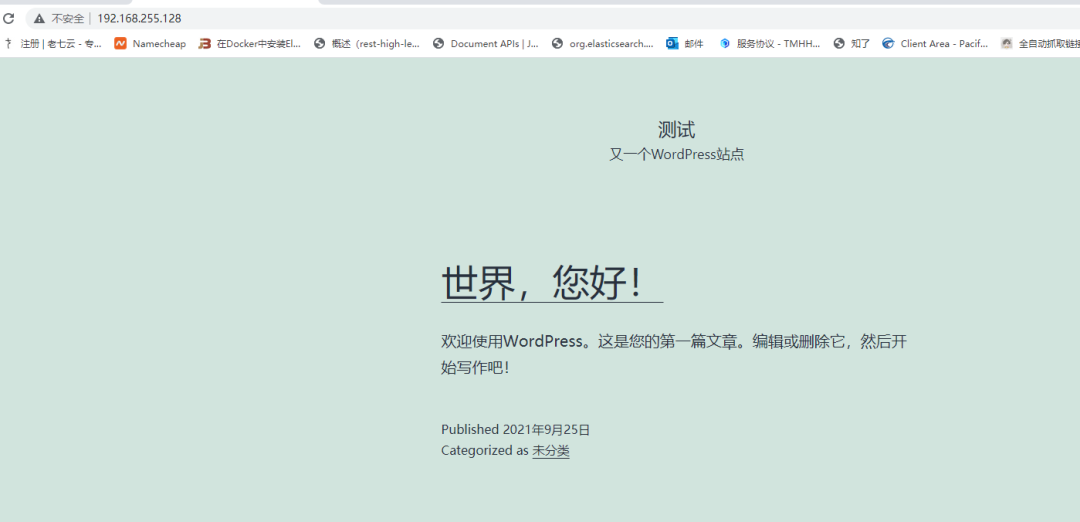Click the globe icon for Document APIs bookmark
This screenshot has height=522, width=1080.
pyautogui.click(x=439, y=43)
